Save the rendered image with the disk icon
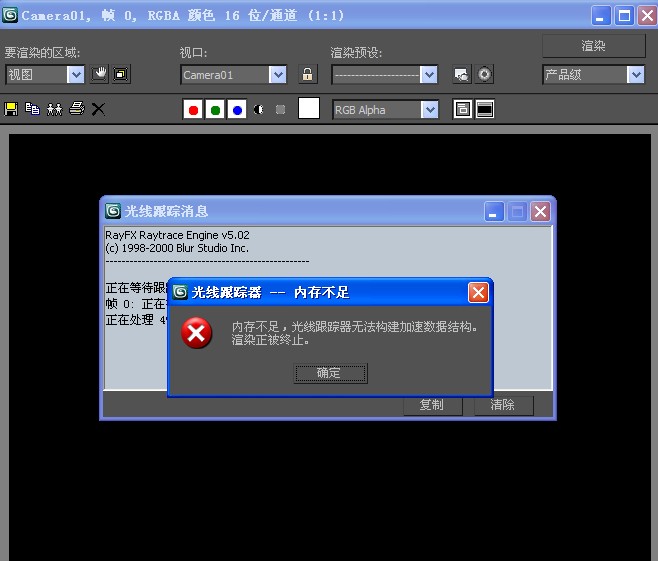 point(11,109)
